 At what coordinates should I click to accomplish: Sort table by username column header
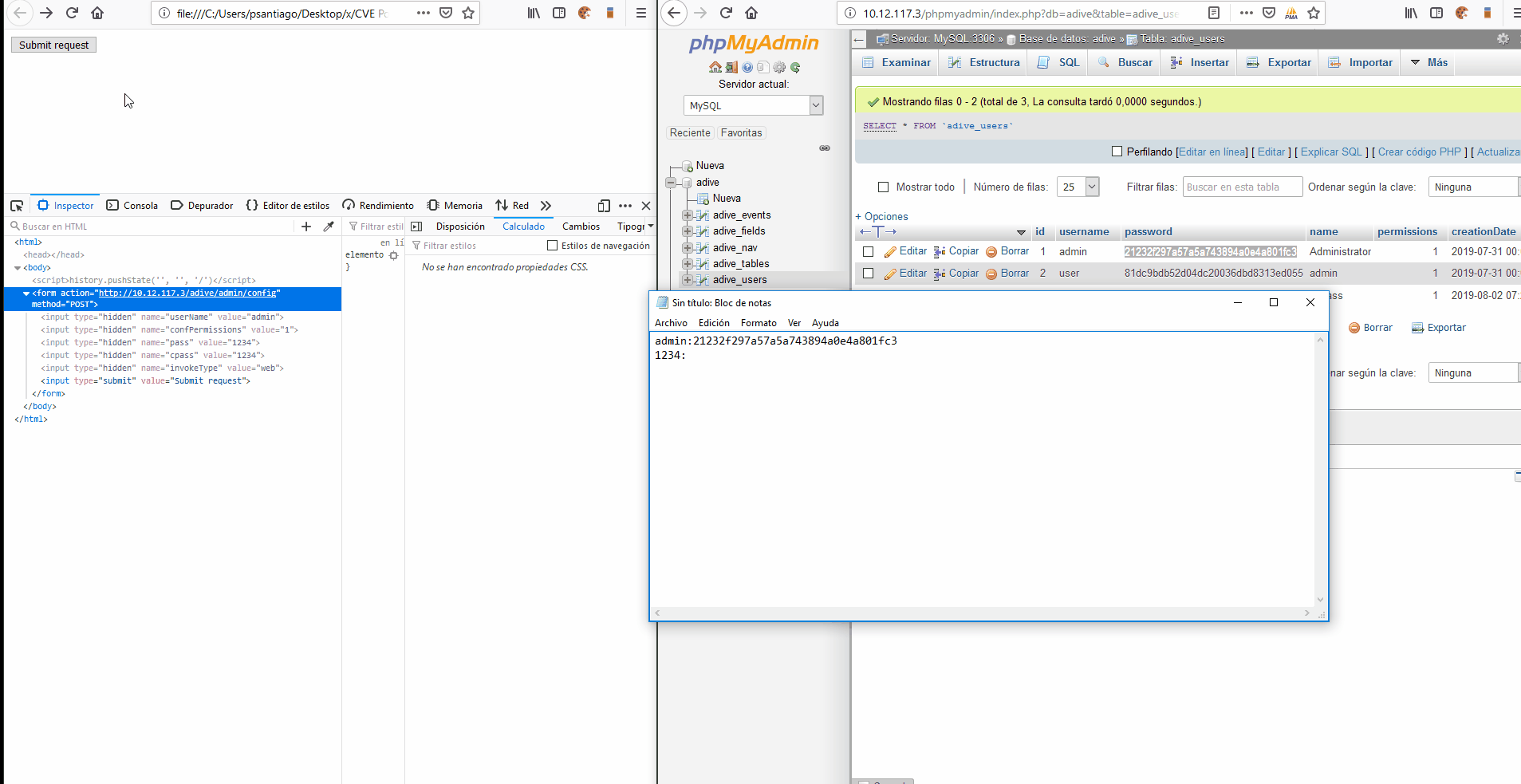click(x=1084, y=232)
